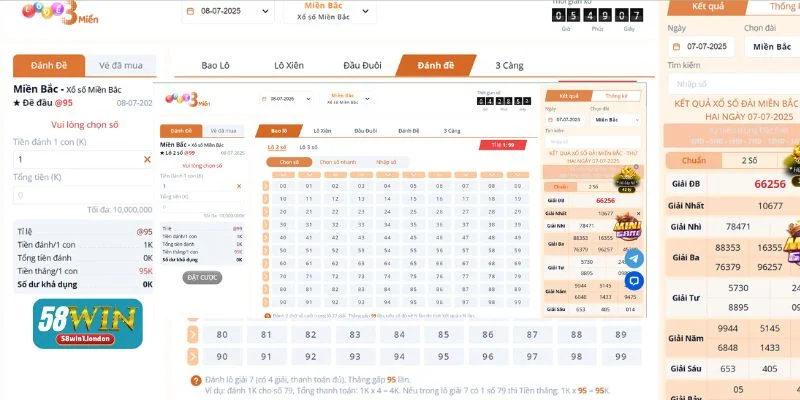Pick number 82 in main page grid

(311, 335)
